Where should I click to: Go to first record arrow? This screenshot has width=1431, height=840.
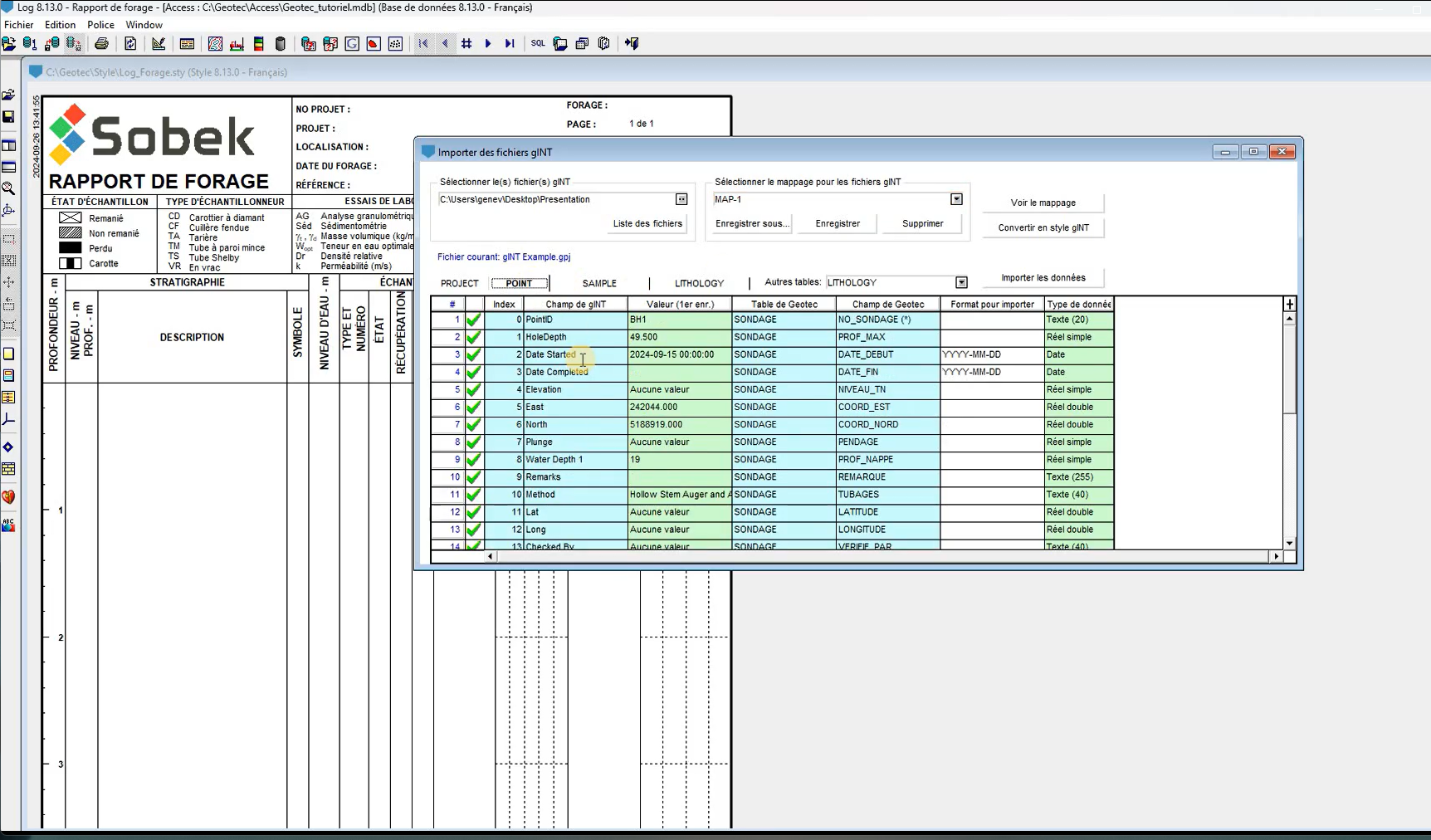pos(423,44)
